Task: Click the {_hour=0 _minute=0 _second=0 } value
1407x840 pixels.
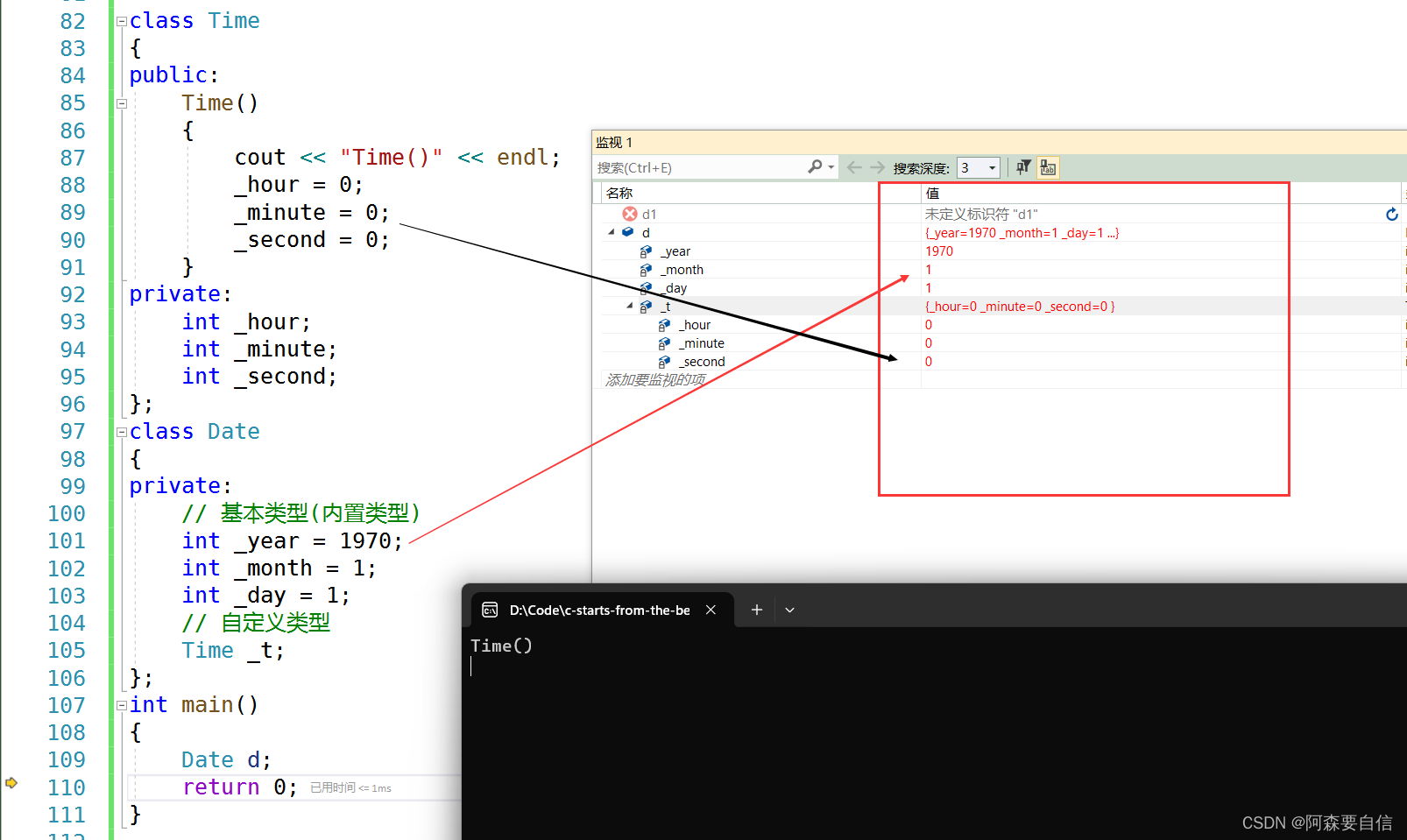Action: 1021,307
